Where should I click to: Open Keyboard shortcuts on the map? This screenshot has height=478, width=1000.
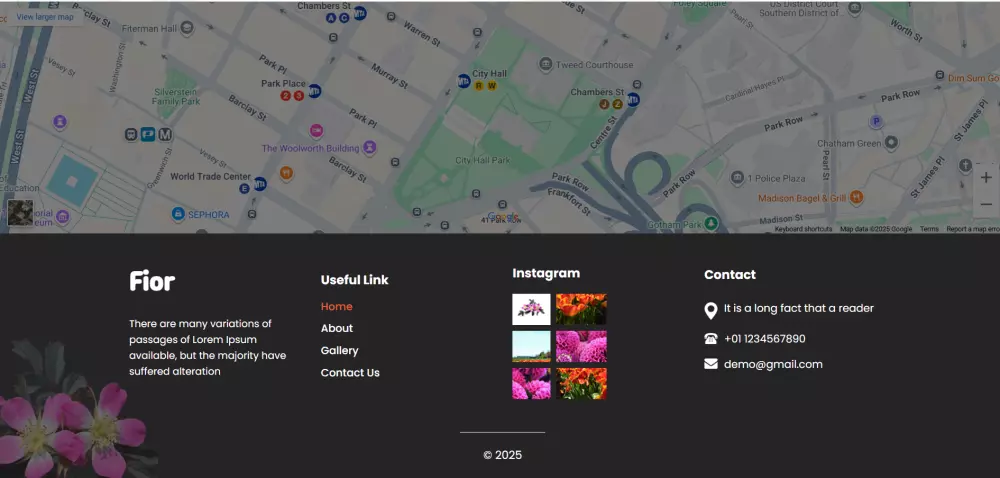click(x=803, y=229)
